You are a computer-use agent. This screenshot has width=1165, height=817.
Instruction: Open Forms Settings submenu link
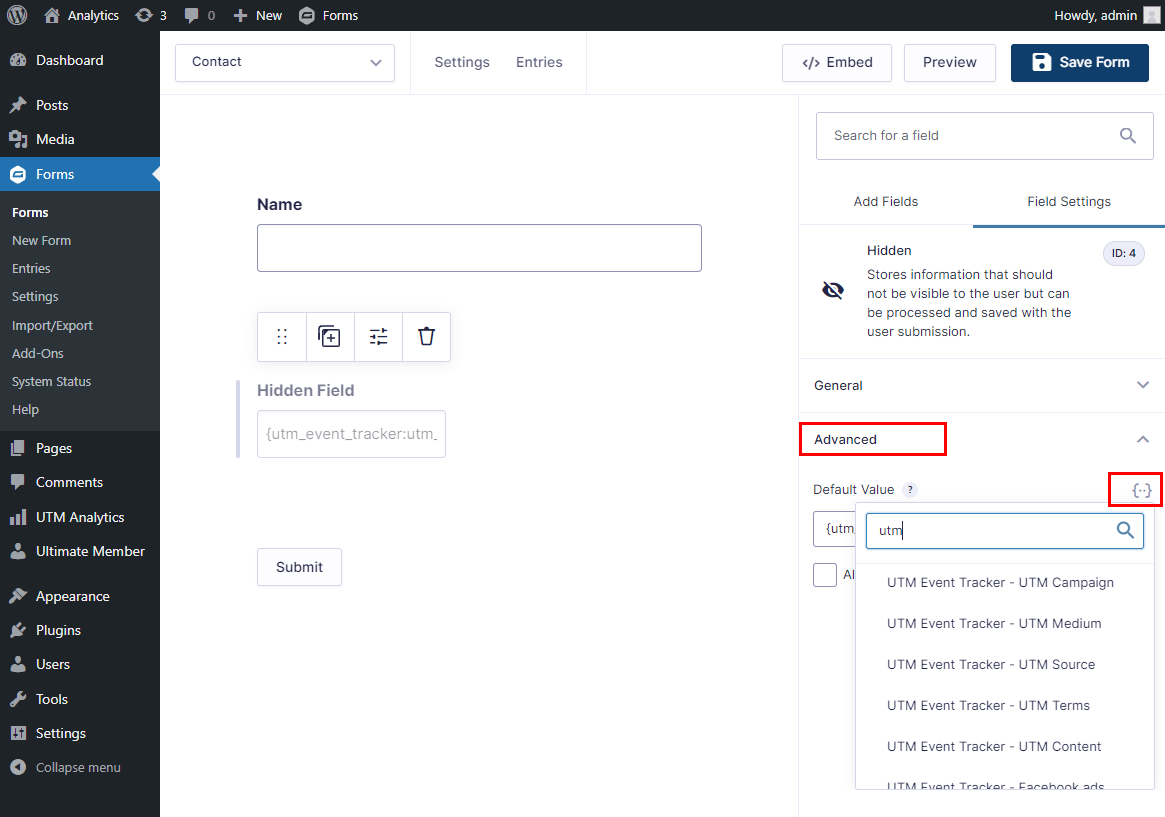pyautogui.click(x=35, y=296)
